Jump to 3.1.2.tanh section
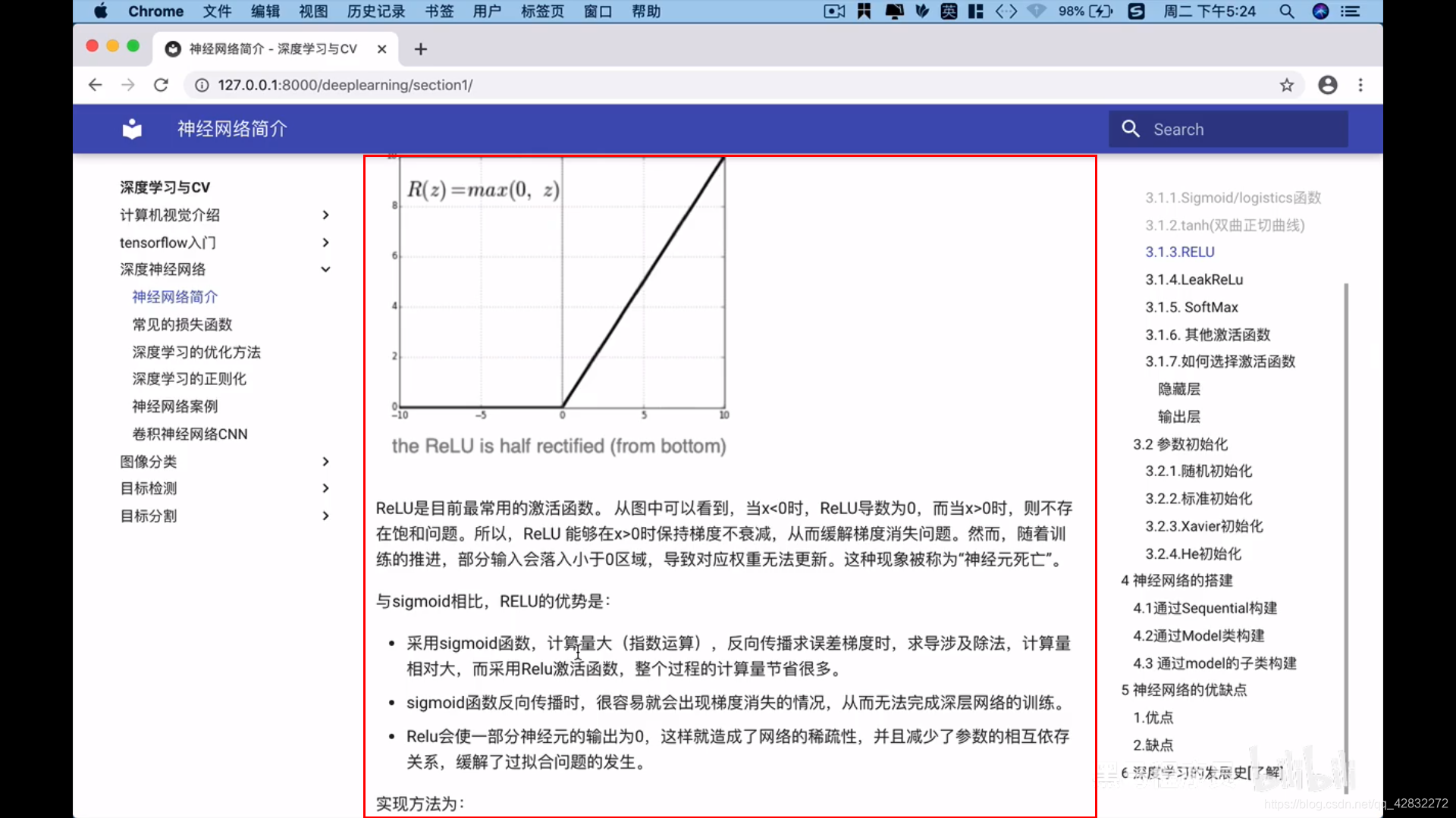Viewport: 1456px width, 818px height. [x=1225, y=225]
